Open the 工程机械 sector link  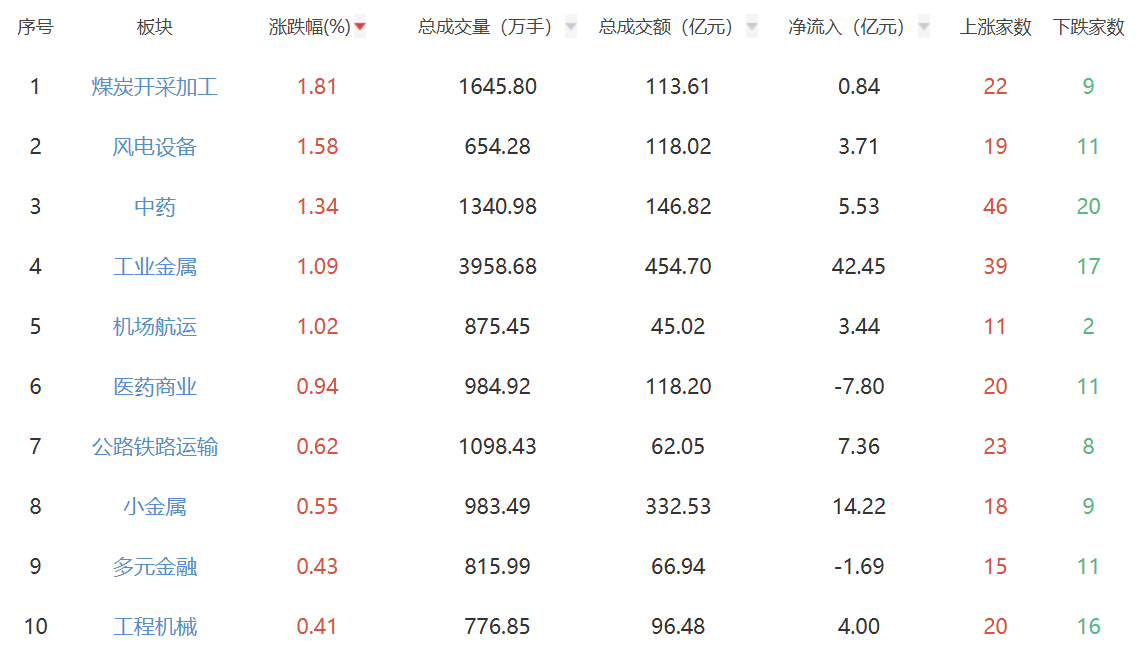[x=154, y=626]
